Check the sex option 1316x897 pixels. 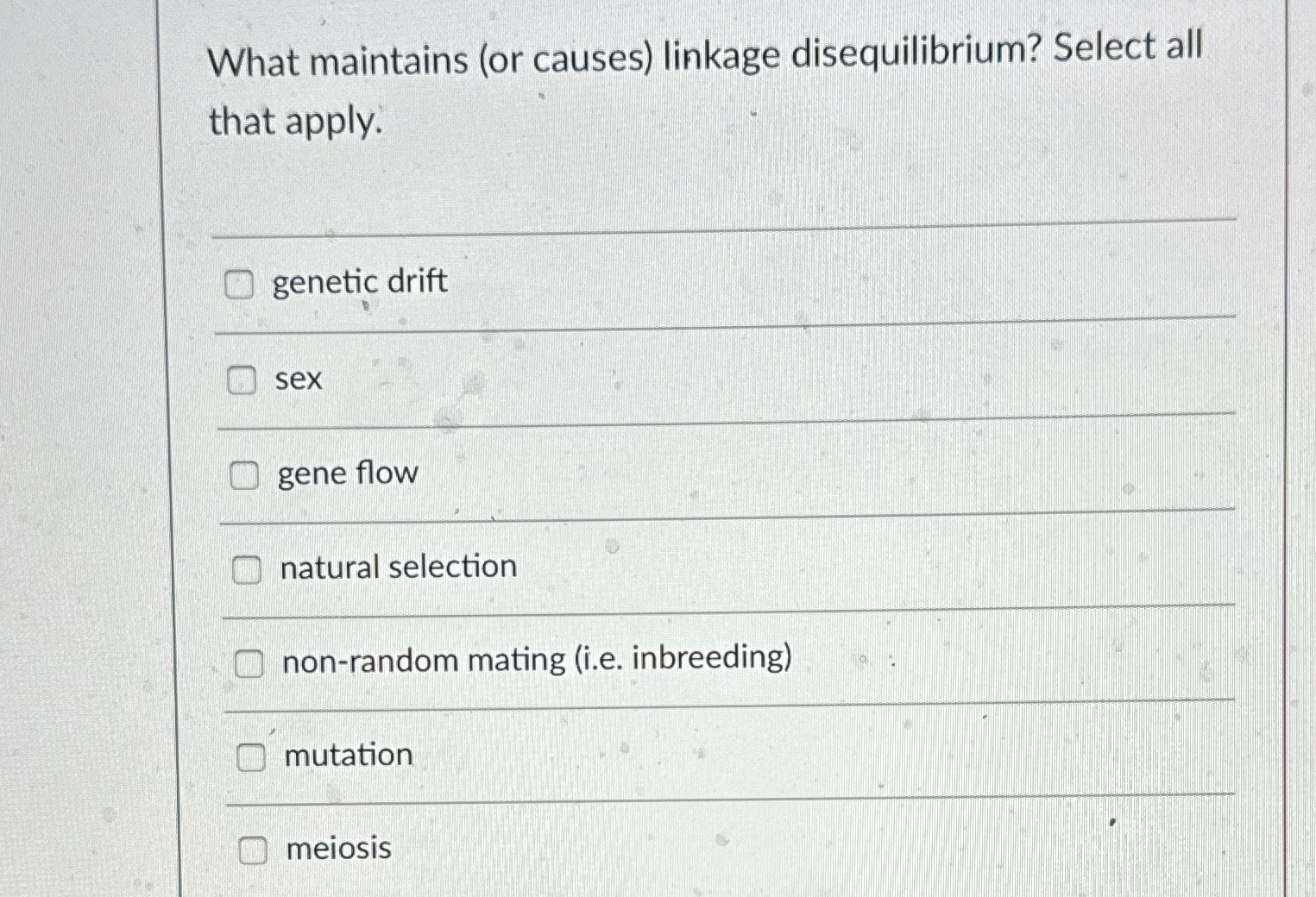[242, 379]
